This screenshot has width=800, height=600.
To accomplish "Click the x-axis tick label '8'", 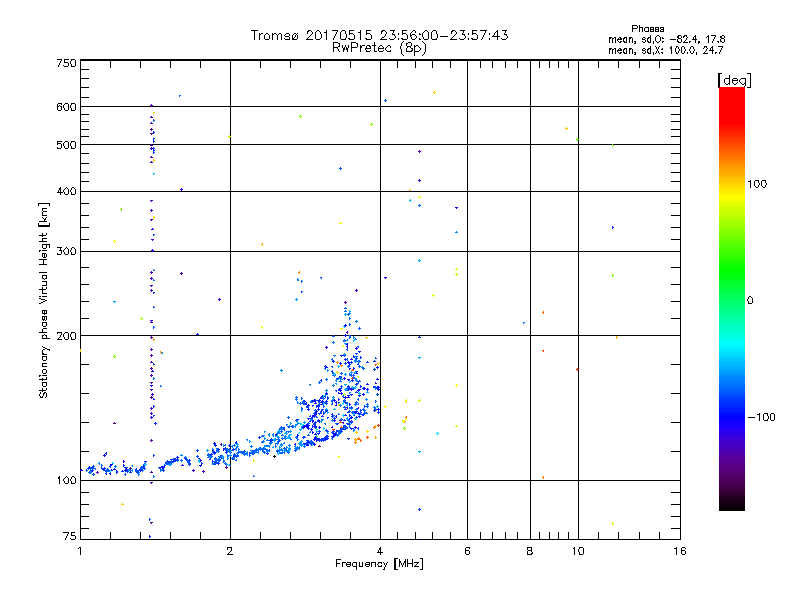I will click(x=530, y=551).
